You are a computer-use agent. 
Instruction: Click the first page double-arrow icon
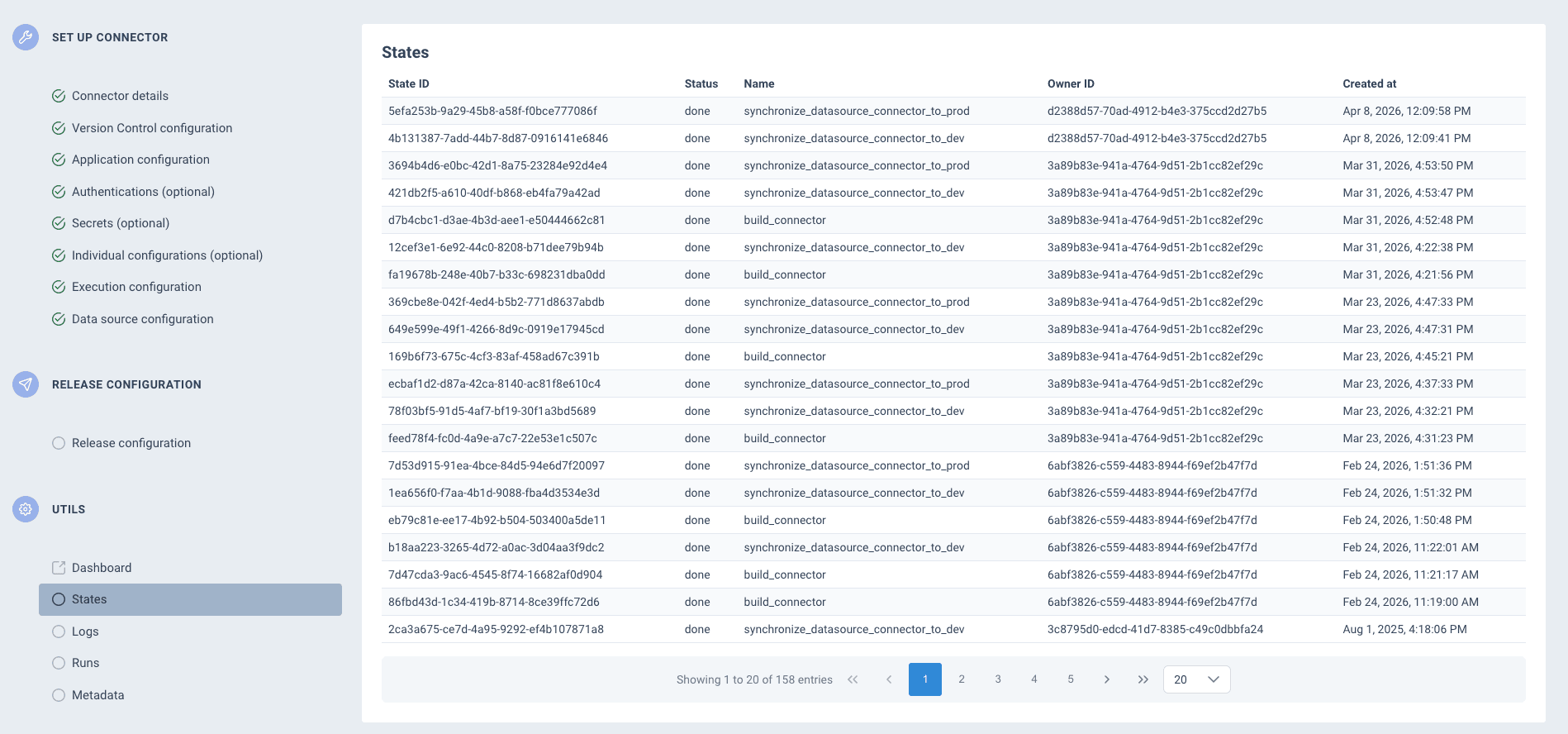853,679
